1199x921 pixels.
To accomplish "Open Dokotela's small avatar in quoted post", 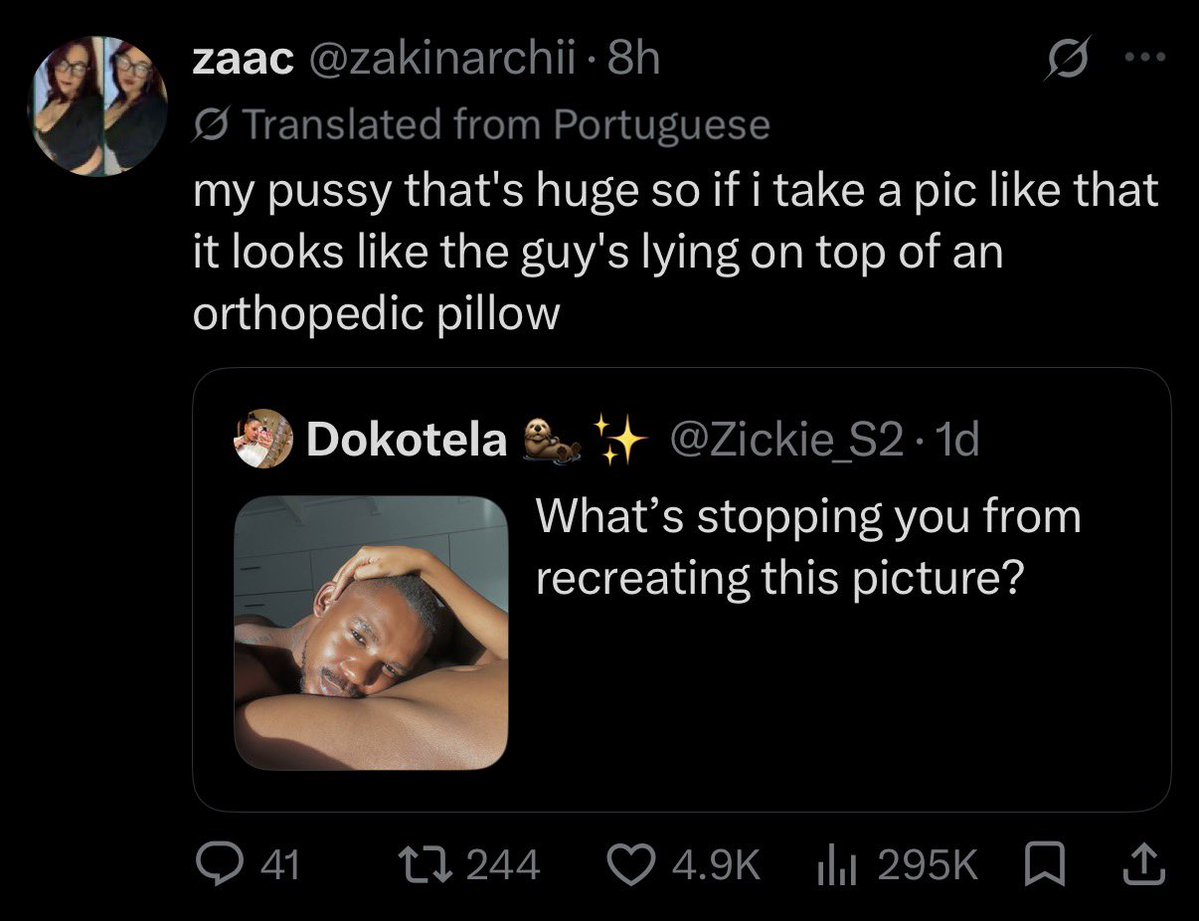I will tap(263, 439).
